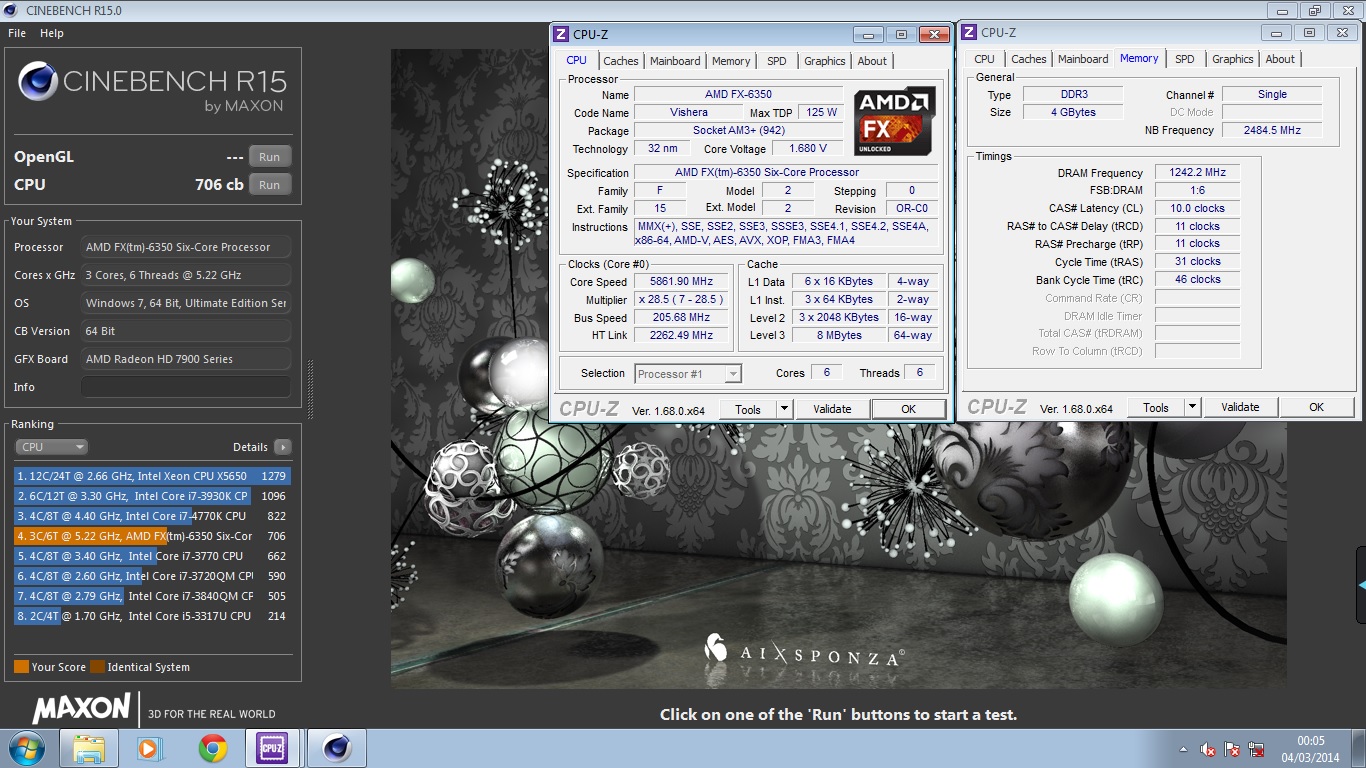
Task: Run the OpenGL benchmark
Action: (x=270, y=157)
